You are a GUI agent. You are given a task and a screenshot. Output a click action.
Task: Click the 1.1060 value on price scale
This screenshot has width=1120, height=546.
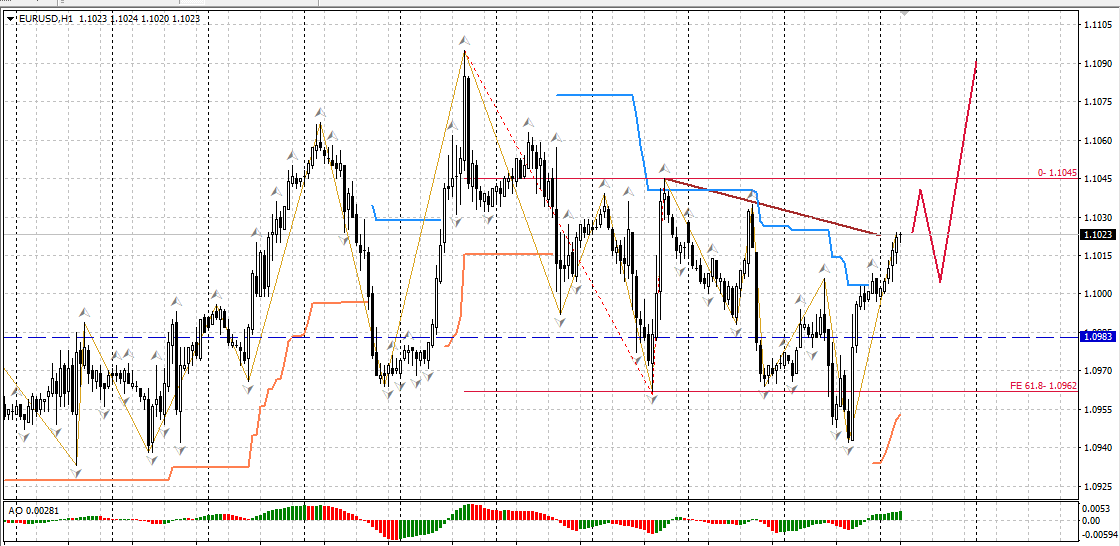[x=1097, y=140]
